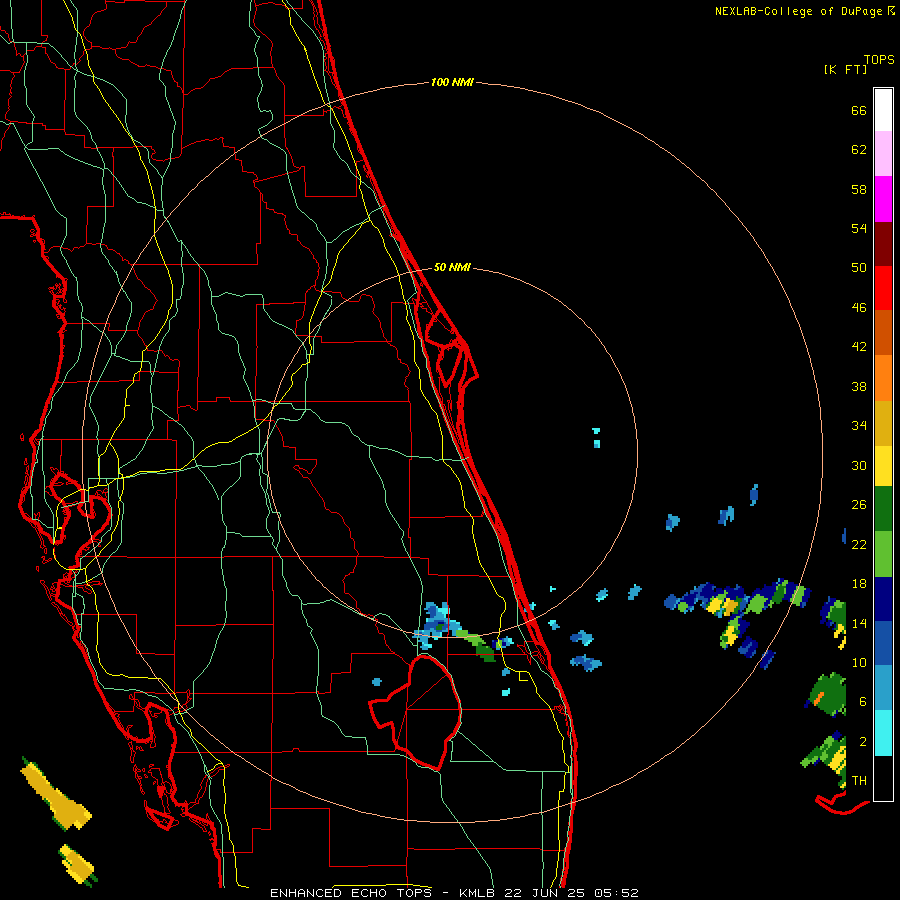Click the black TH threshold swatch

click(883, 778)
